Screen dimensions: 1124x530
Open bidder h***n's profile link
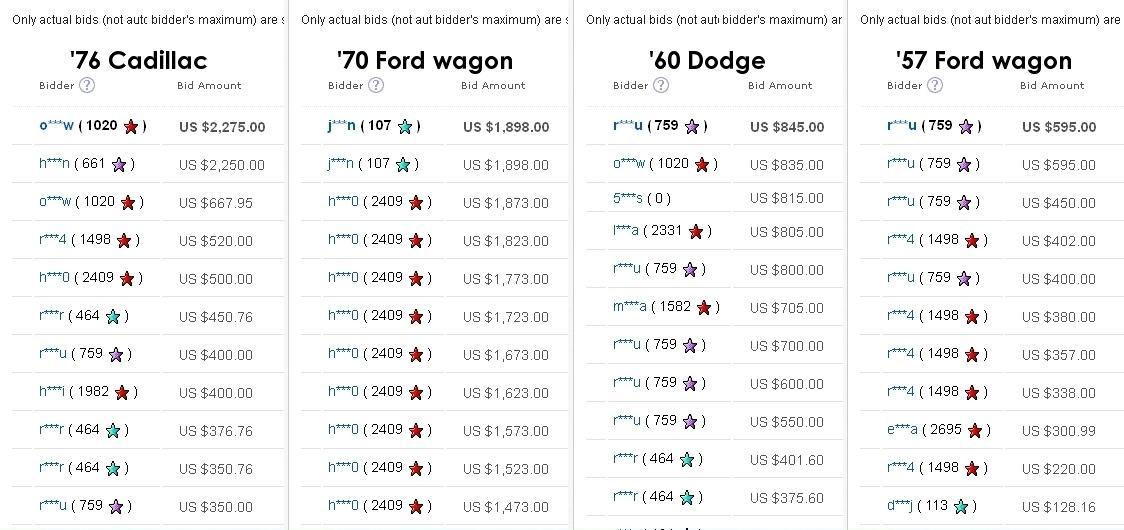pos(54,164)
